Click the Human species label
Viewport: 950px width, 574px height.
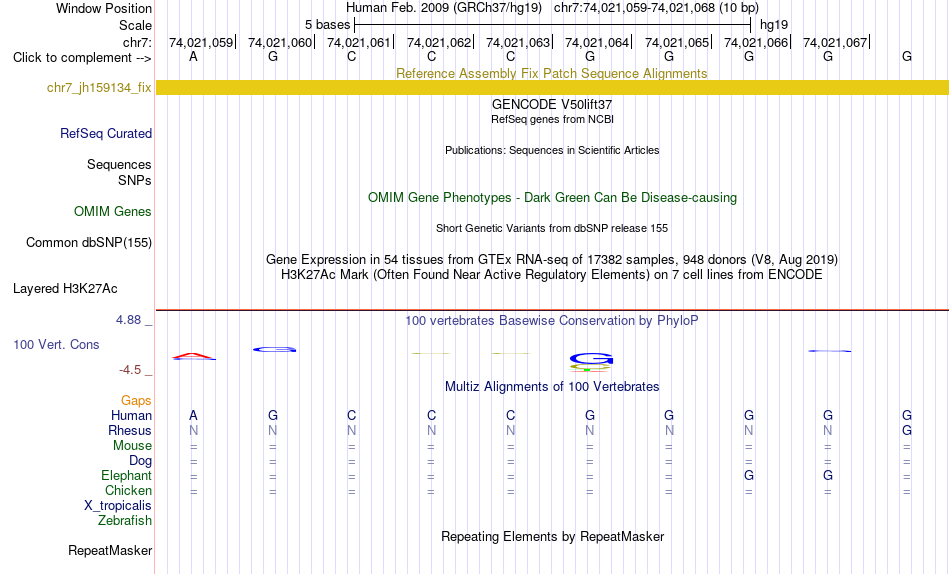click(131, 416)
